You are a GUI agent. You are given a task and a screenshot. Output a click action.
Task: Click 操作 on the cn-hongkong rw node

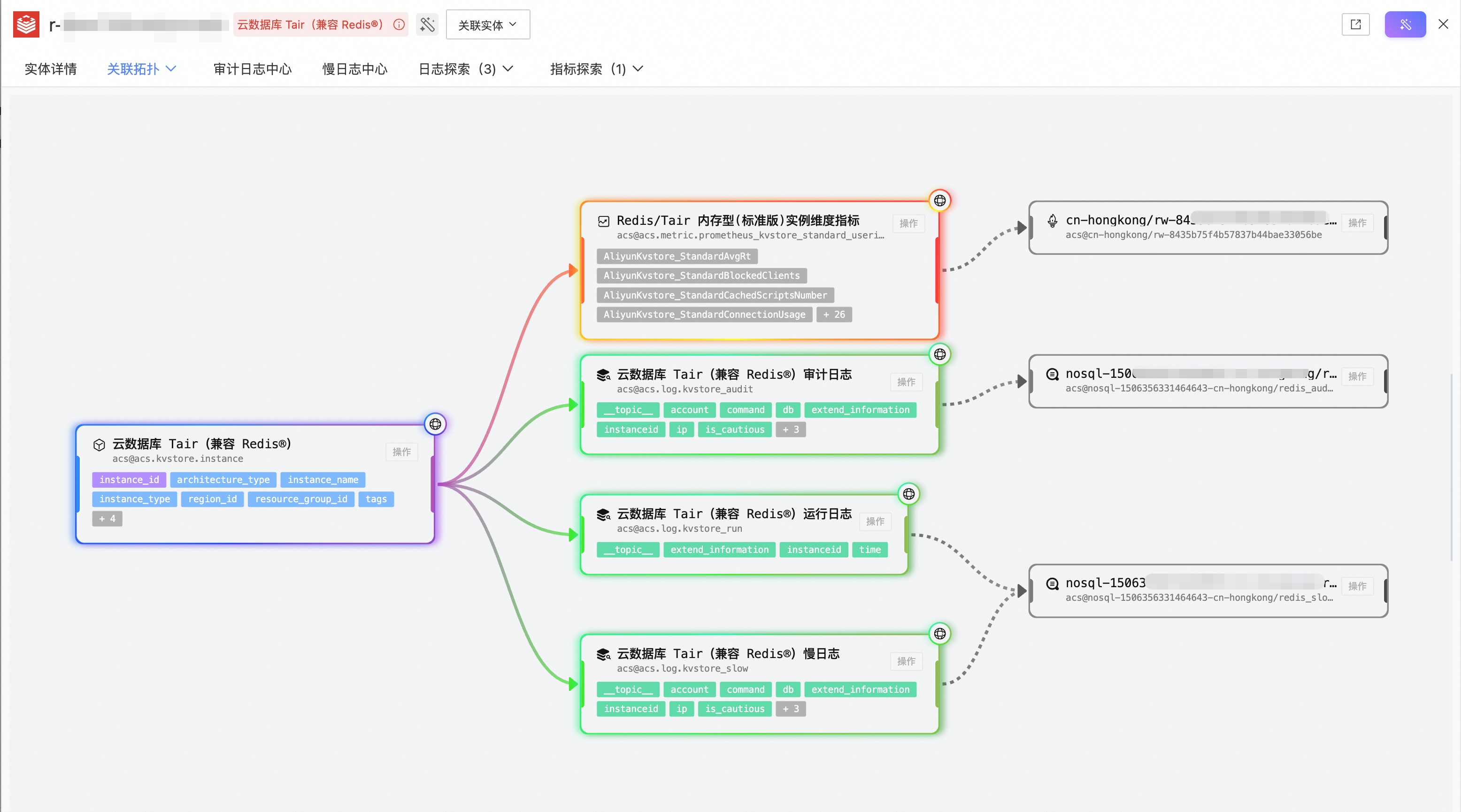point(1357,223)
